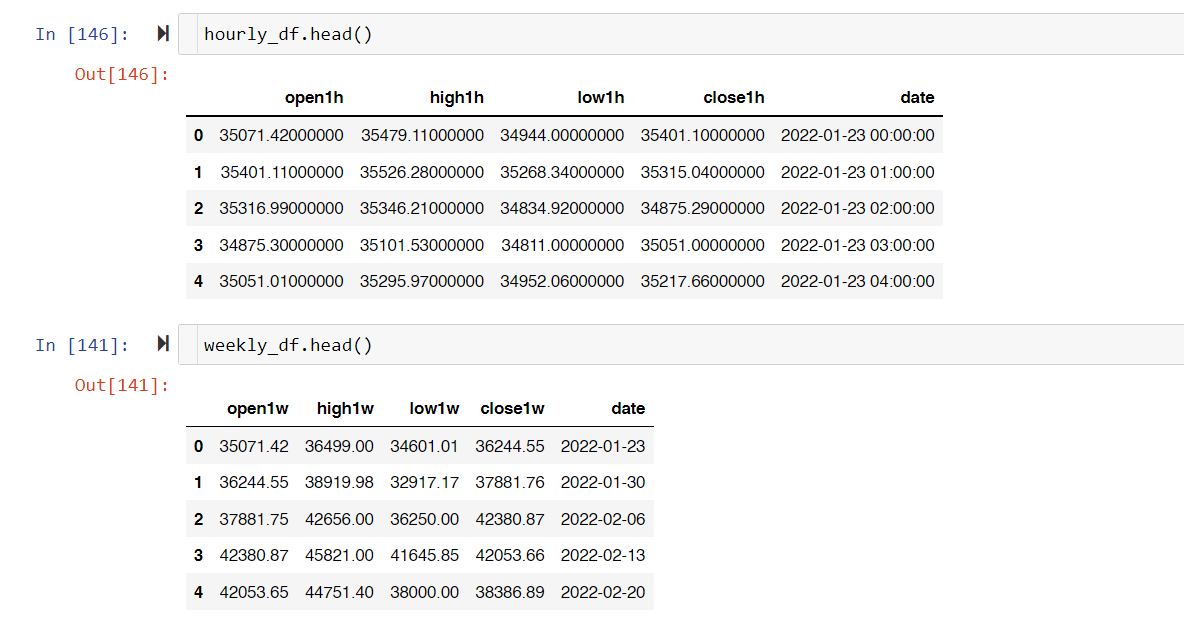Click the open1w column header
Image resolution: width=1184 pixels, height=622 pixels.
257,408
